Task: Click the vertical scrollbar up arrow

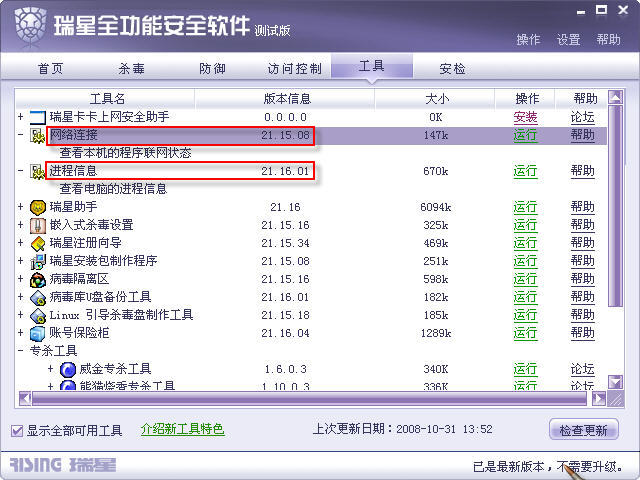Action: point(616,97)
